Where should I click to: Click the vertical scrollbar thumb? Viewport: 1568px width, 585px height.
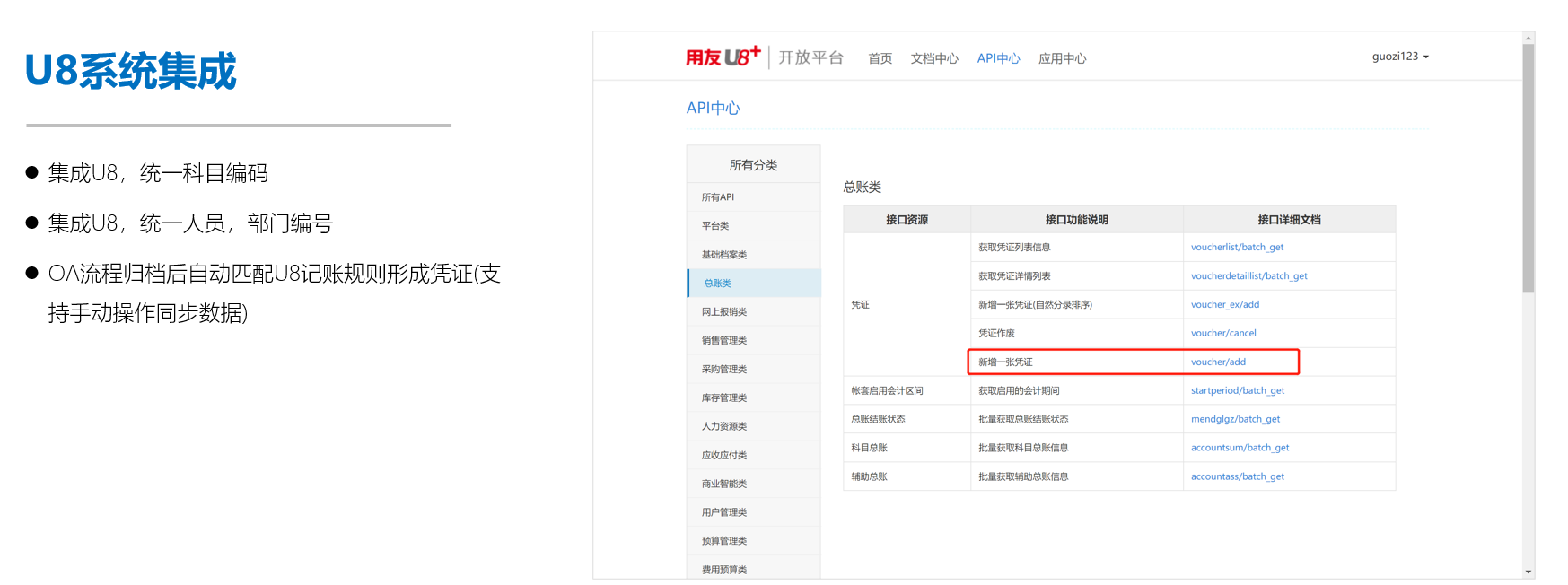tap(1529, 168)
